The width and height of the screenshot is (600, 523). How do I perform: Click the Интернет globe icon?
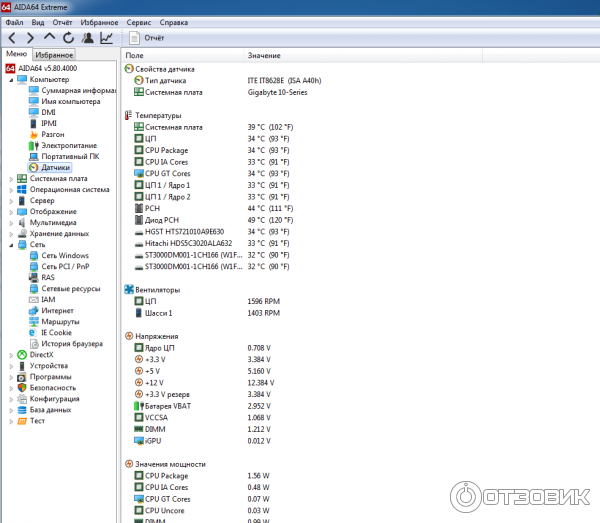pyautogui.click(x=34, y=311)
